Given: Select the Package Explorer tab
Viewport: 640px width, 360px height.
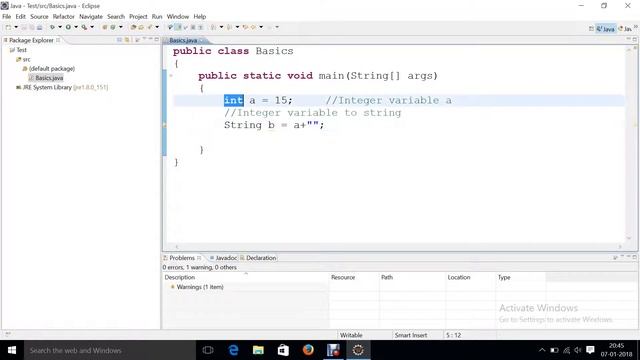Looking at the screenshot, I should (x=31, y=40).
